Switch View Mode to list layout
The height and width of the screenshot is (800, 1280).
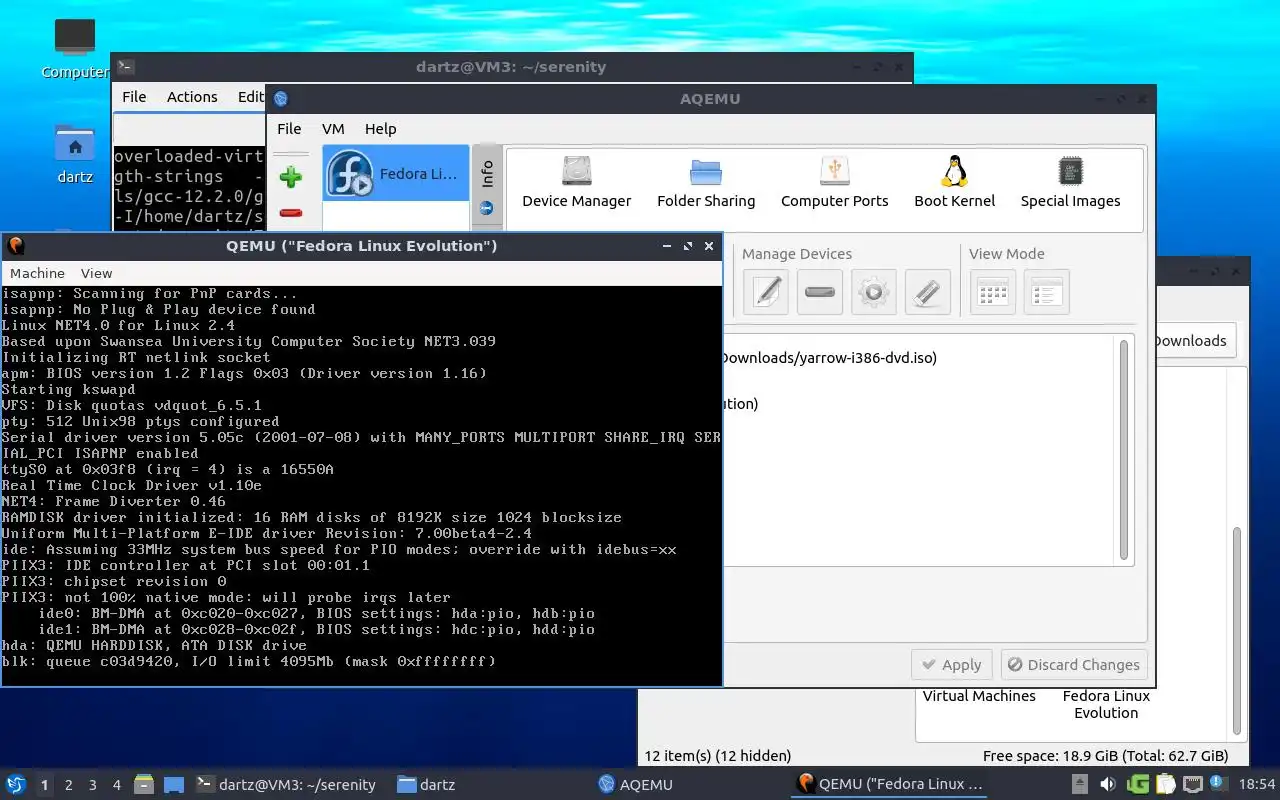click(1046, 292)
